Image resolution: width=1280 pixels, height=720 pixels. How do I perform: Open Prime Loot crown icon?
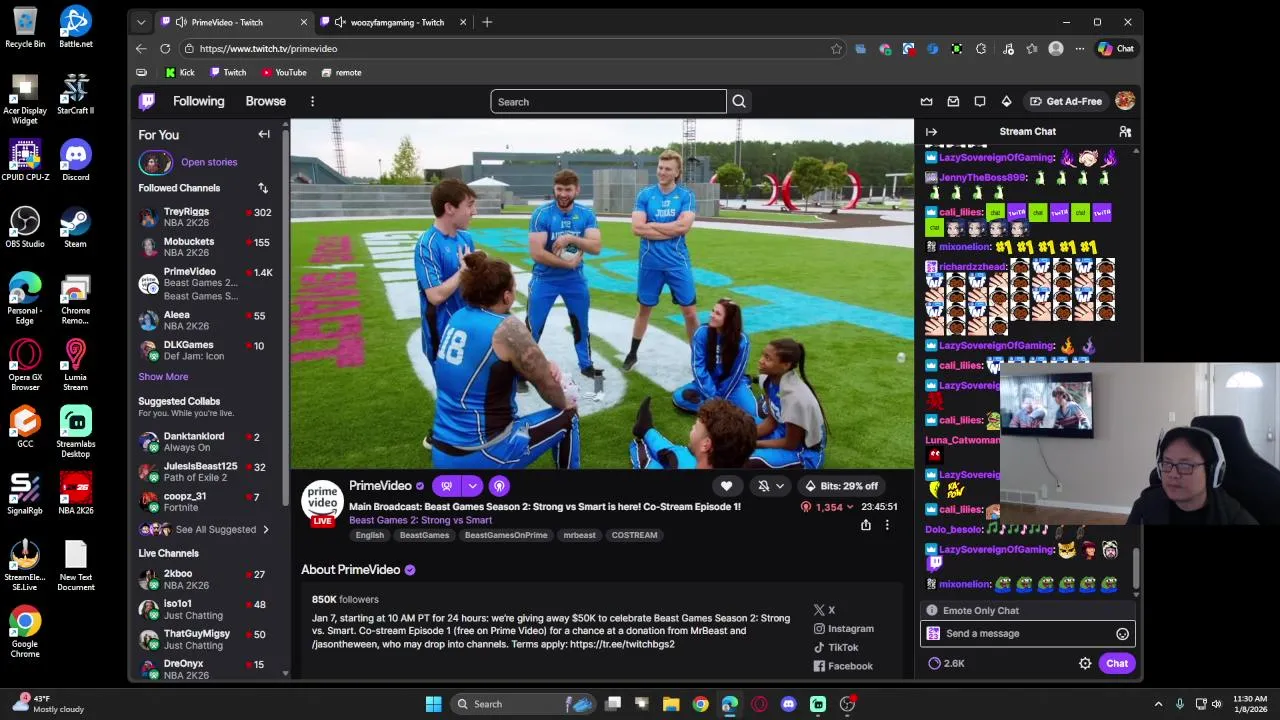click(926, 101)
